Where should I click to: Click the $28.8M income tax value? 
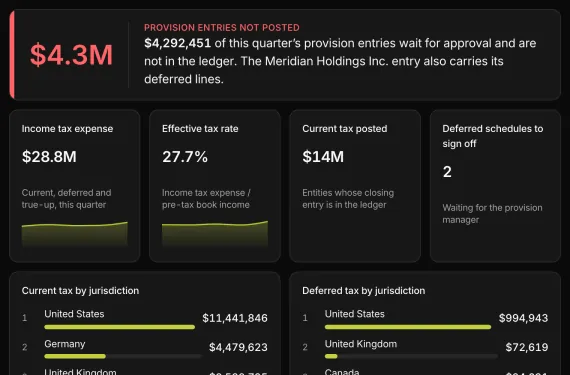click(49, 157)
